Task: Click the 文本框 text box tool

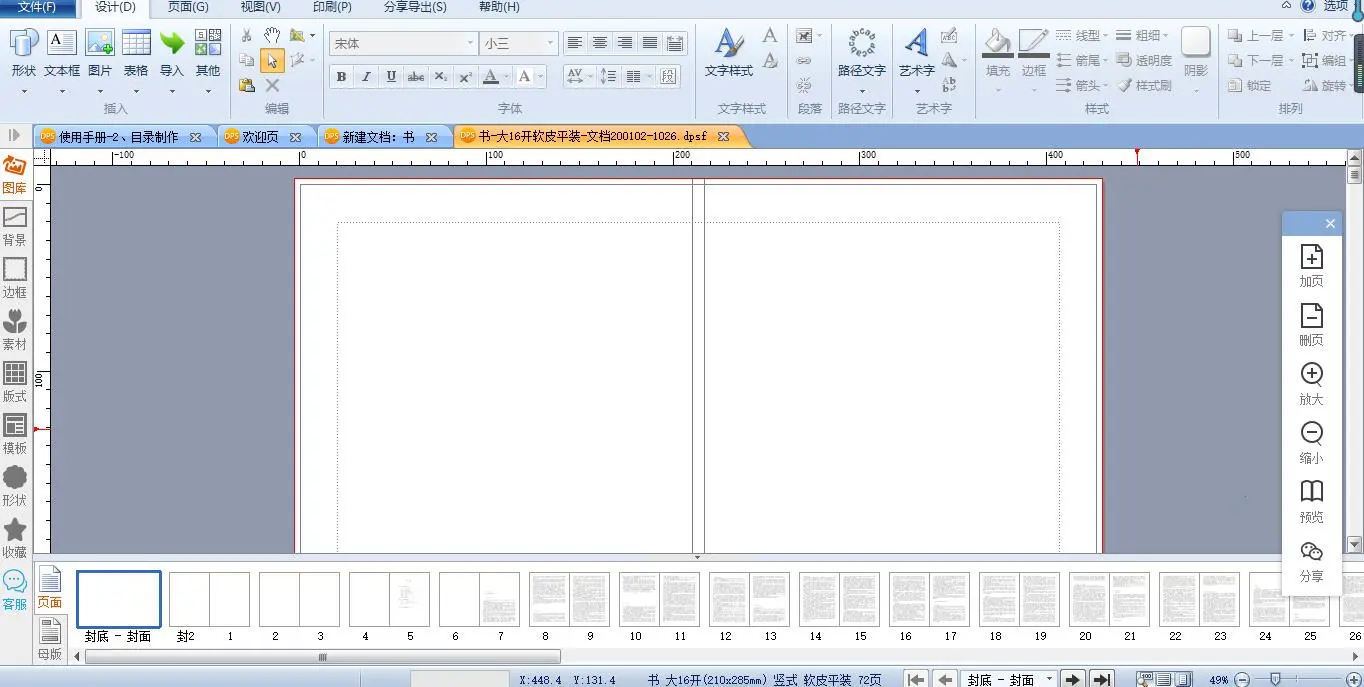Action: (x=62, y=53)
